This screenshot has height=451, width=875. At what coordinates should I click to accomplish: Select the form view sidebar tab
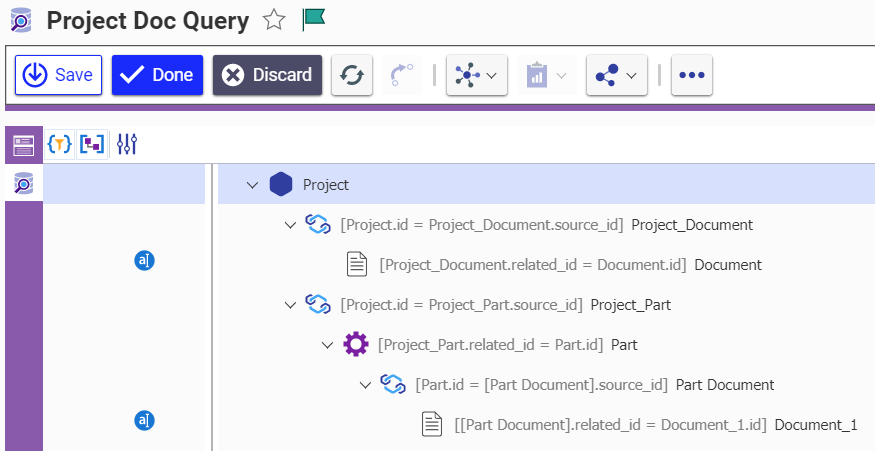click(23, 146)
